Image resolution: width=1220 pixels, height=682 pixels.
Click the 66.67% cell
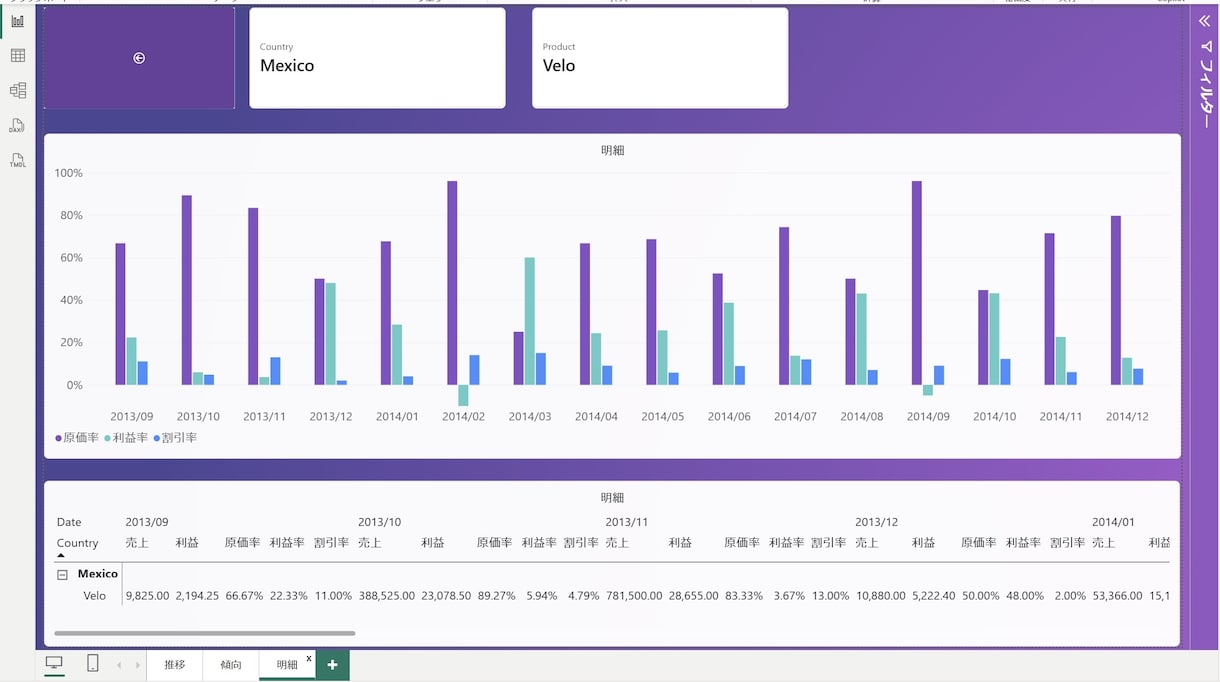point(244,596)
